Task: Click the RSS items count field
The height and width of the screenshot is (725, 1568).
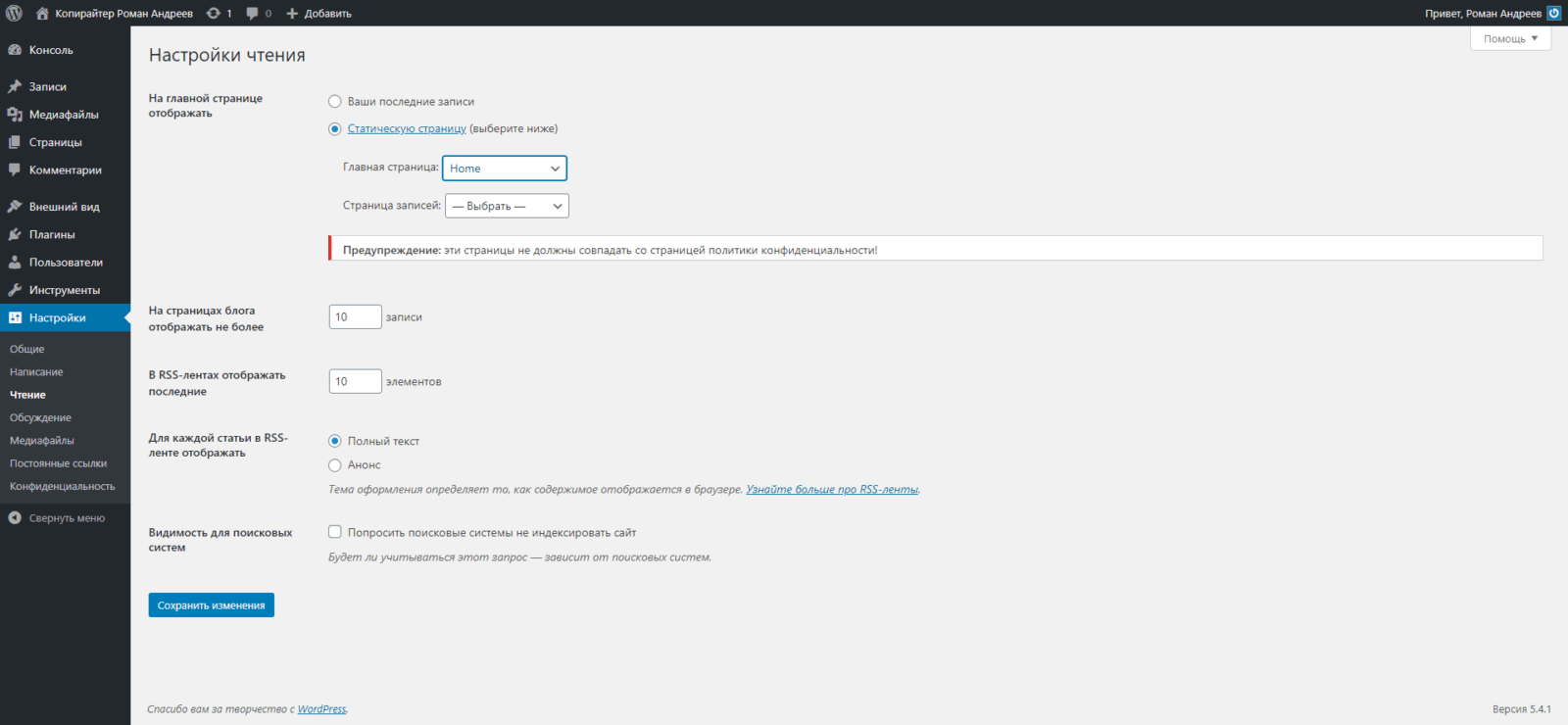Action: [x=355, y=381]
